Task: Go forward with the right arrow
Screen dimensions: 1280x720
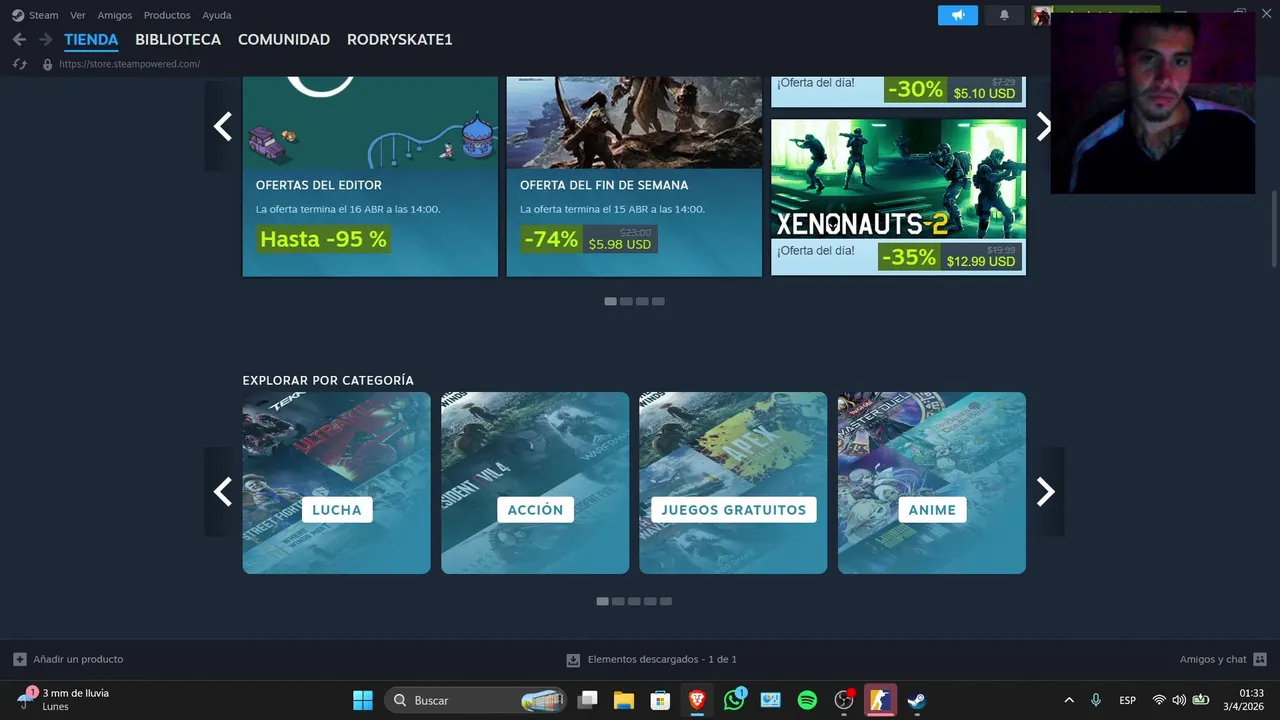Action: (45, 39)
